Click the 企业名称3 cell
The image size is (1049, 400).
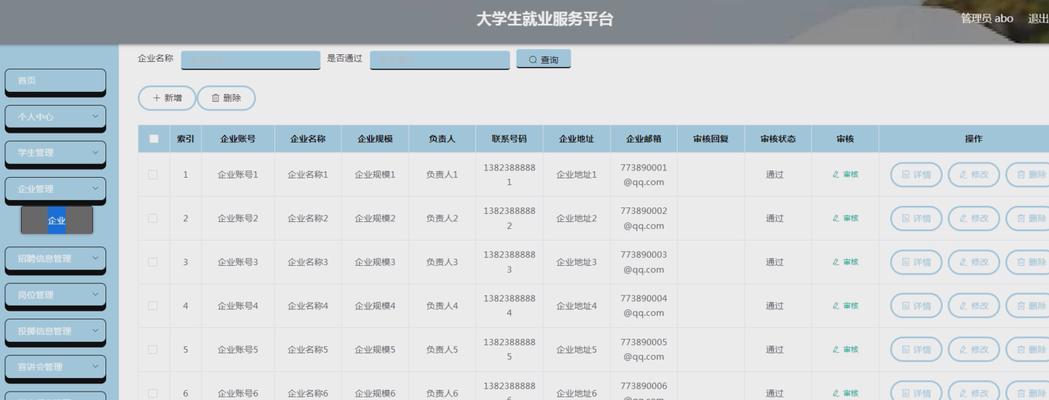[308, 262]
